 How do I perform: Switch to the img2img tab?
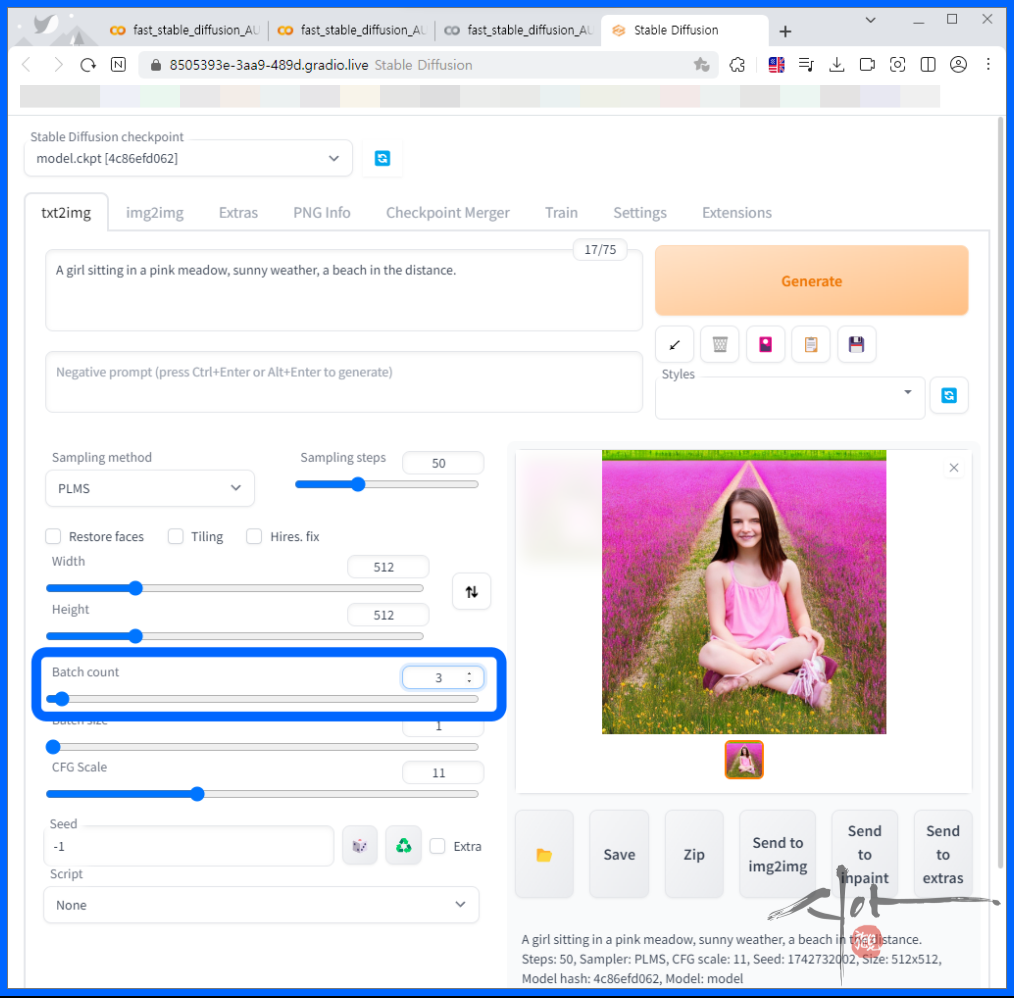pos(155,213)
